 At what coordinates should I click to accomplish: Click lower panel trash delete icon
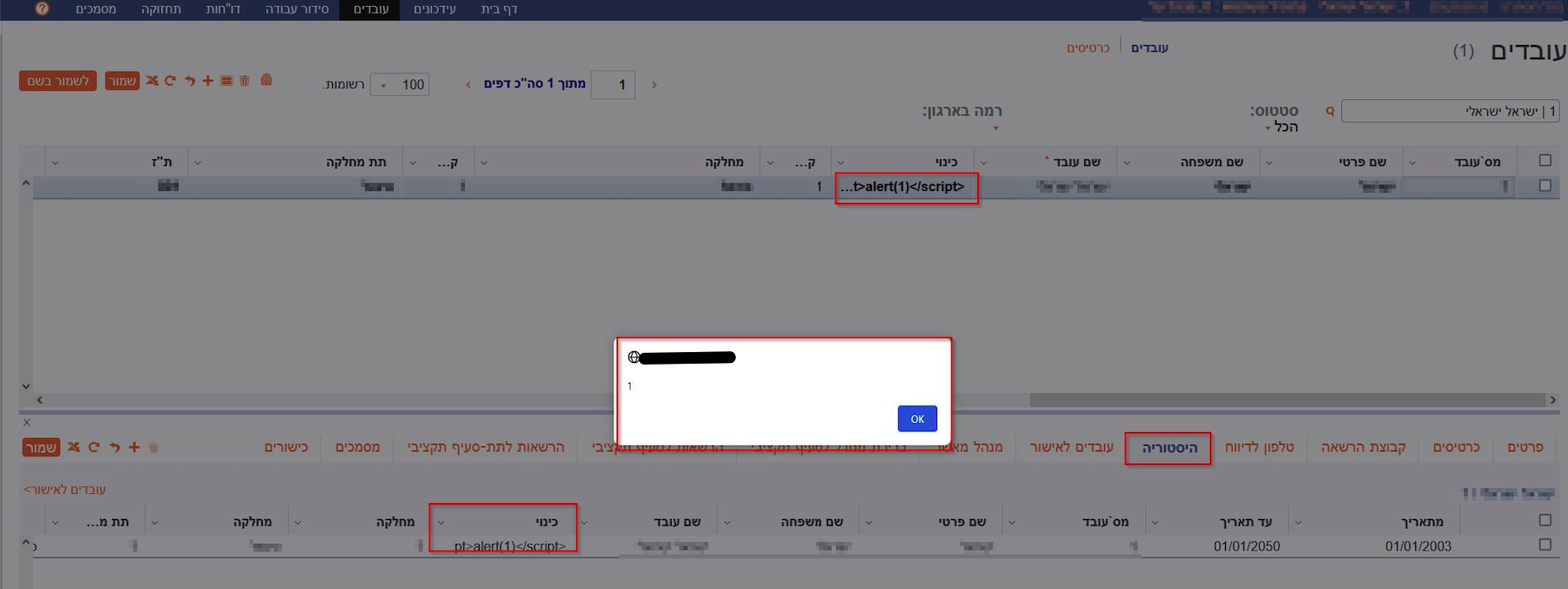tap(154, 447)
